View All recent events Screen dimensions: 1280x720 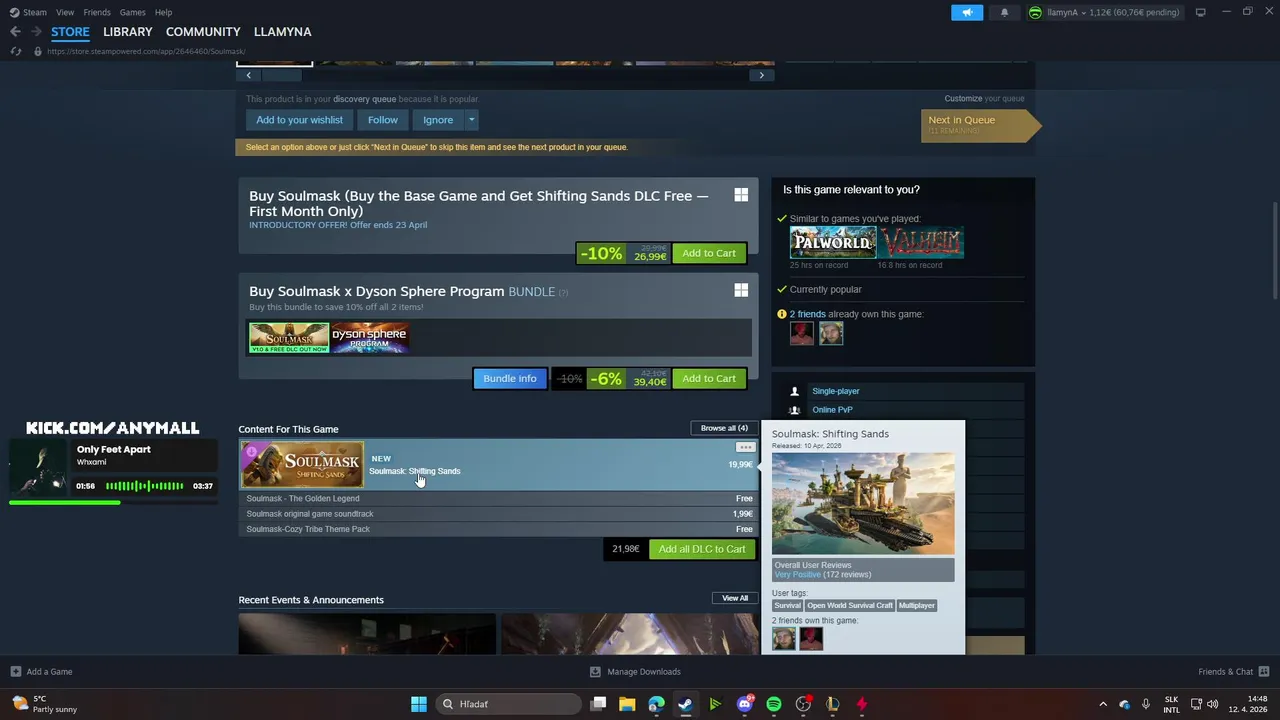735,598
